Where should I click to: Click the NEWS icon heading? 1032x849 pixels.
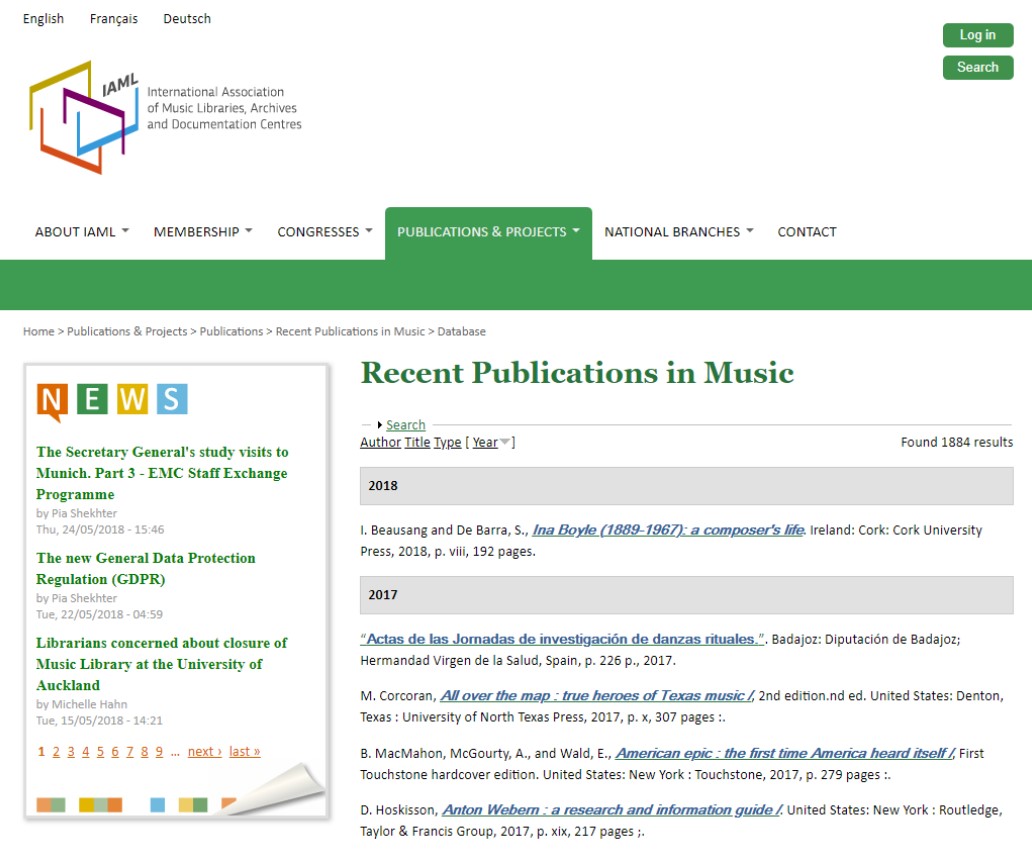tap(112, 400)
